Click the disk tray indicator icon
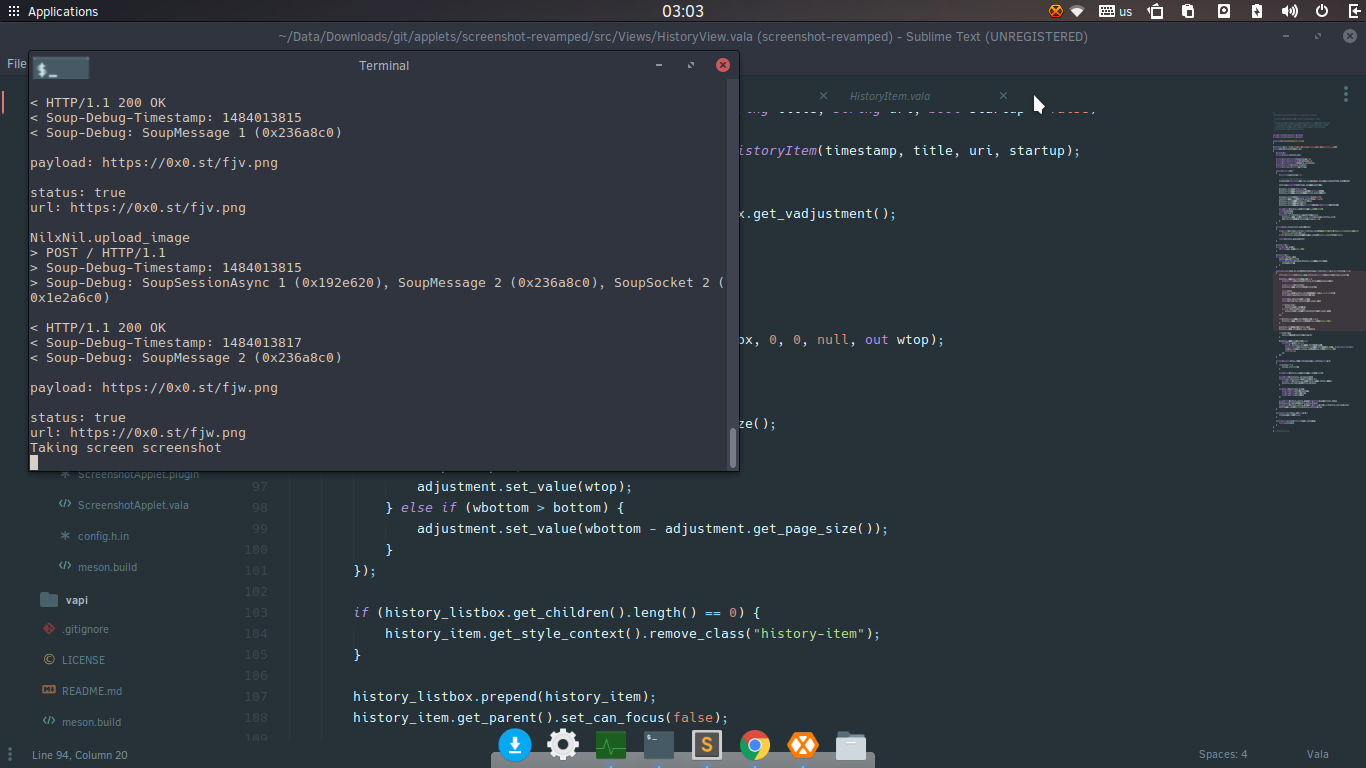 (x=1224, y=12)
